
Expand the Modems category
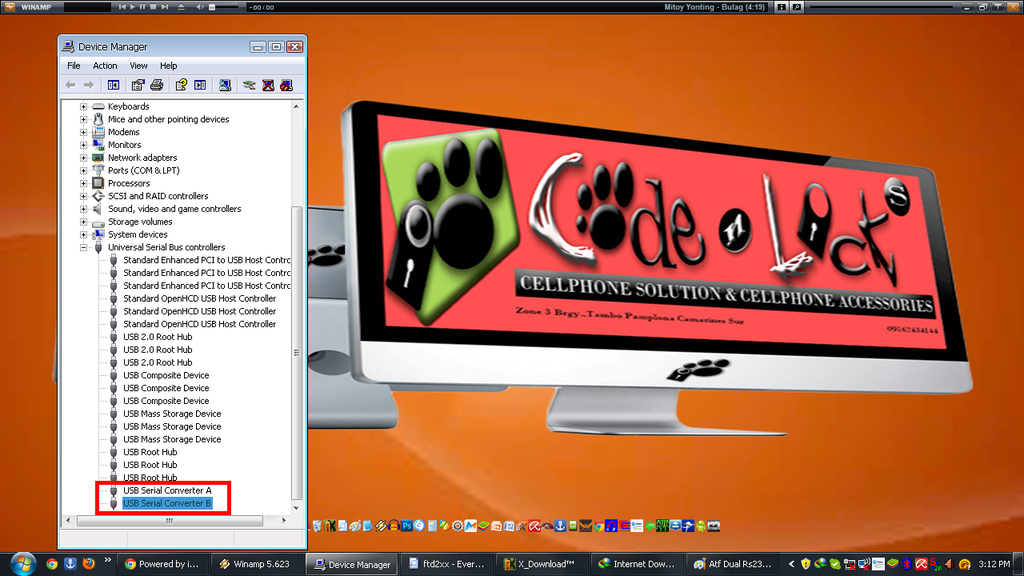point(84,132)
